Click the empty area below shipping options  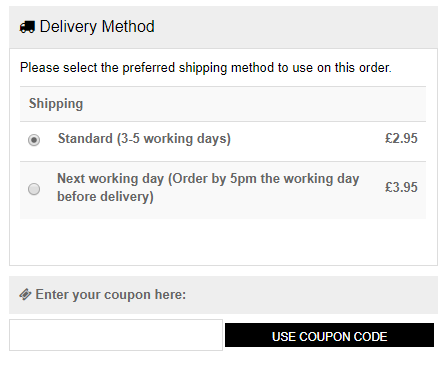pyautogui.click(x=223, y=242)
